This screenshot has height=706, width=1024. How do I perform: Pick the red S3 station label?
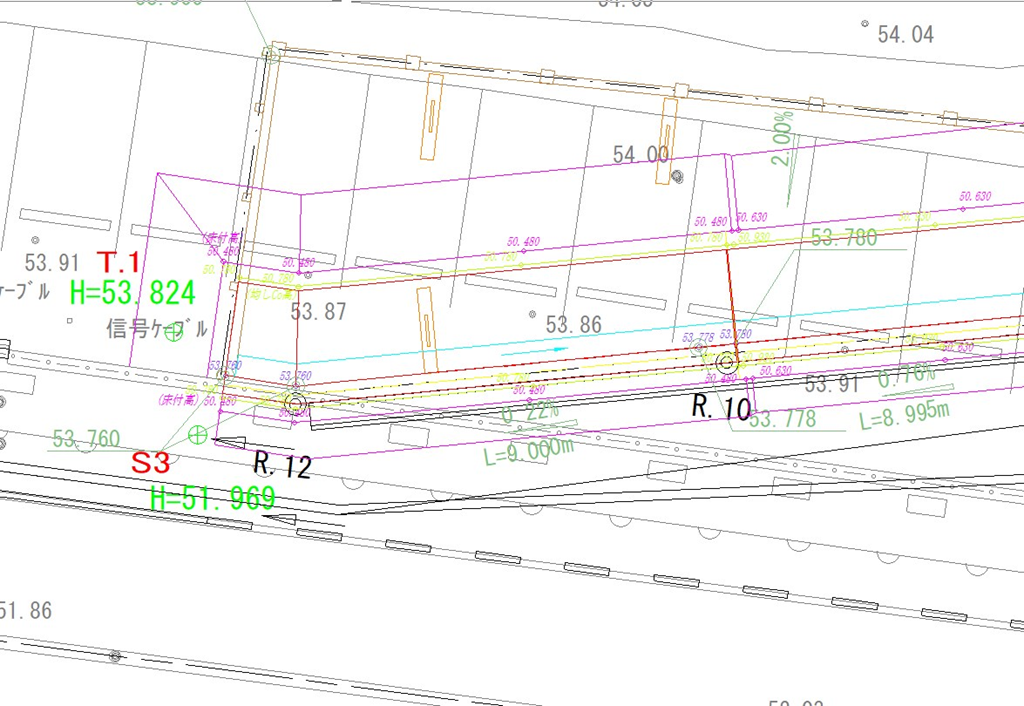[151, 463]
